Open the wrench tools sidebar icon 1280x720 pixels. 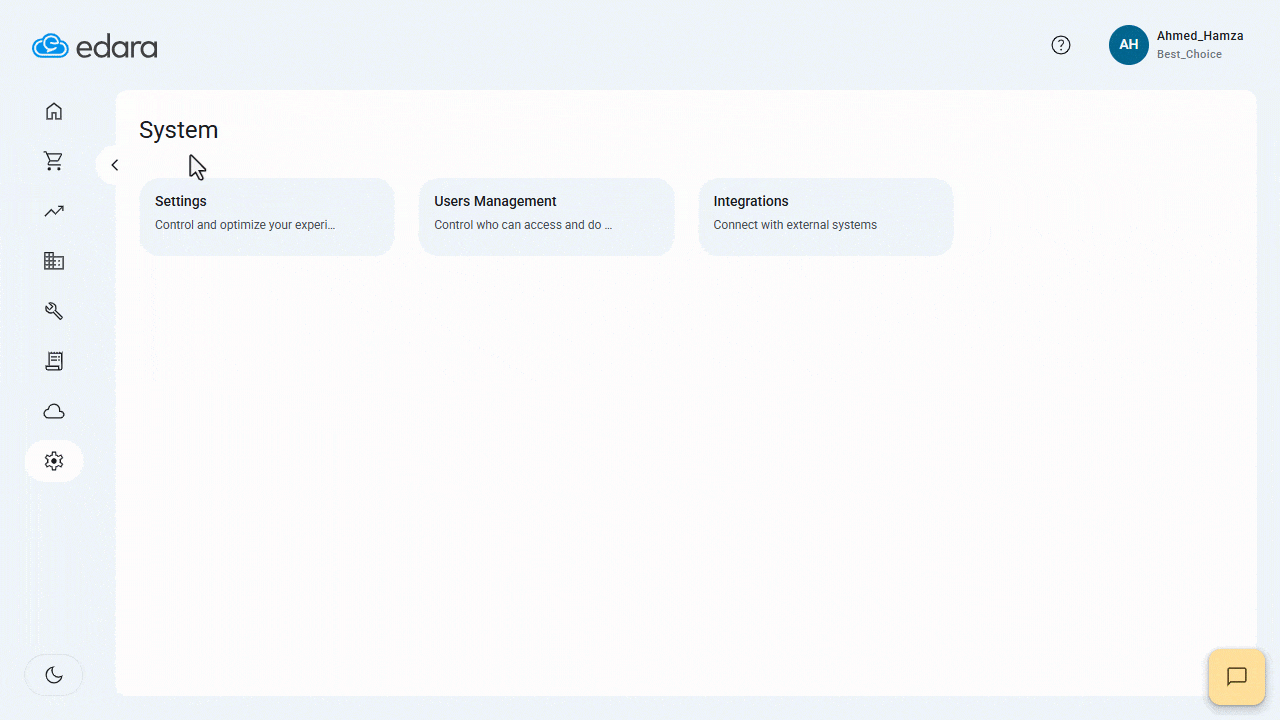tap(54, 311)
